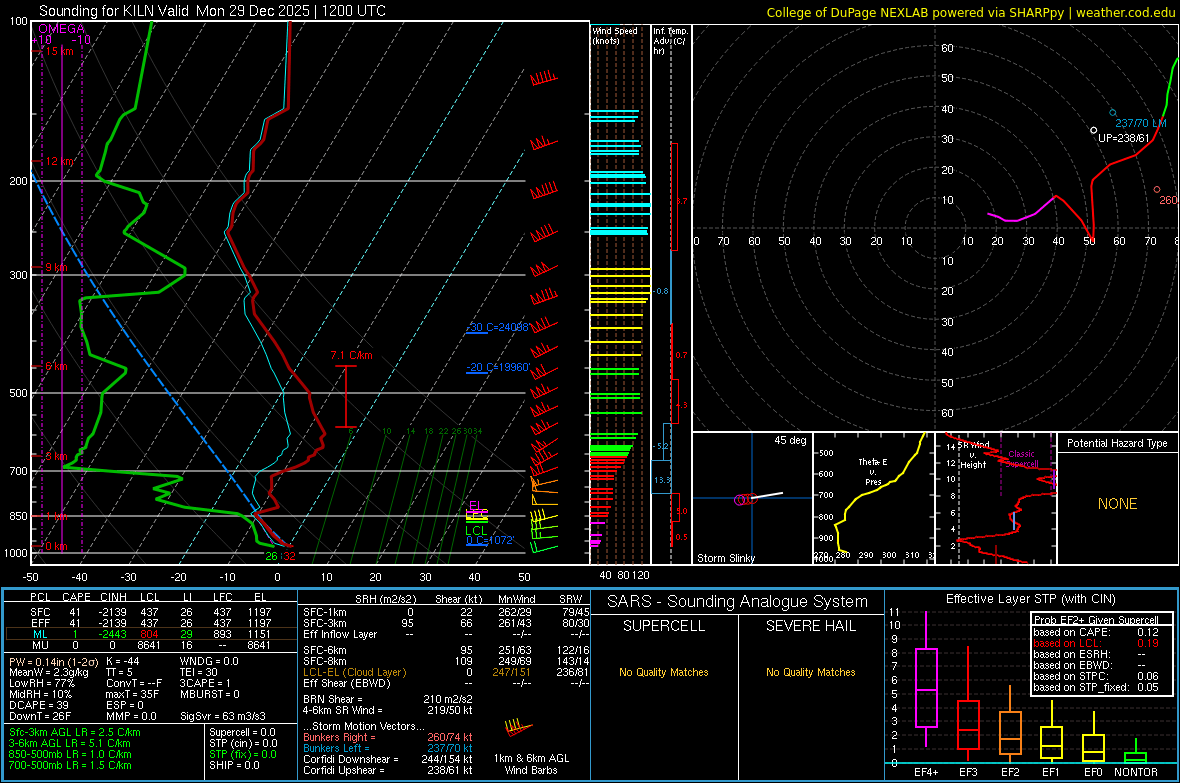Click the 1km & 6km AGL wind barbs icon
This screenshot has height=783, width=1180.
point(518,728)
